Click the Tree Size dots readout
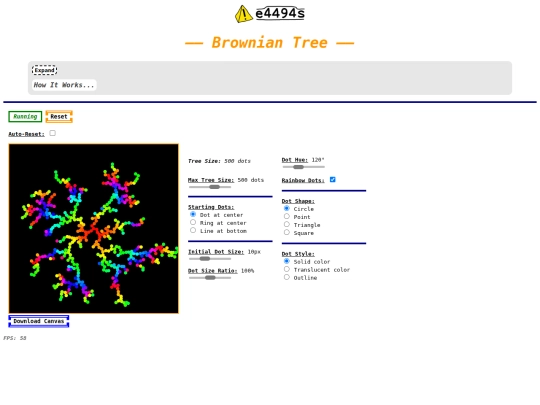The width and height of the screenshot is (540, 405). (219, 161)
